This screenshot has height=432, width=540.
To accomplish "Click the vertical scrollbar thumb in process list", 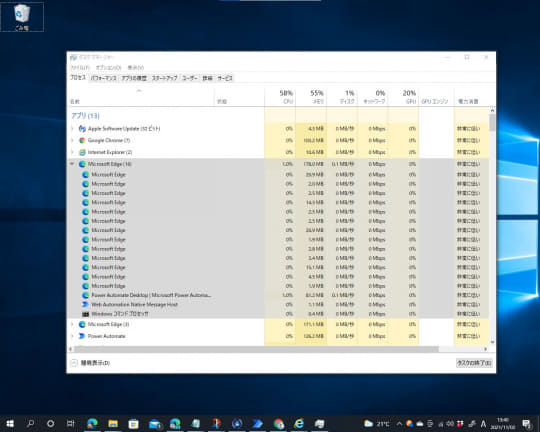I will 492,122.
